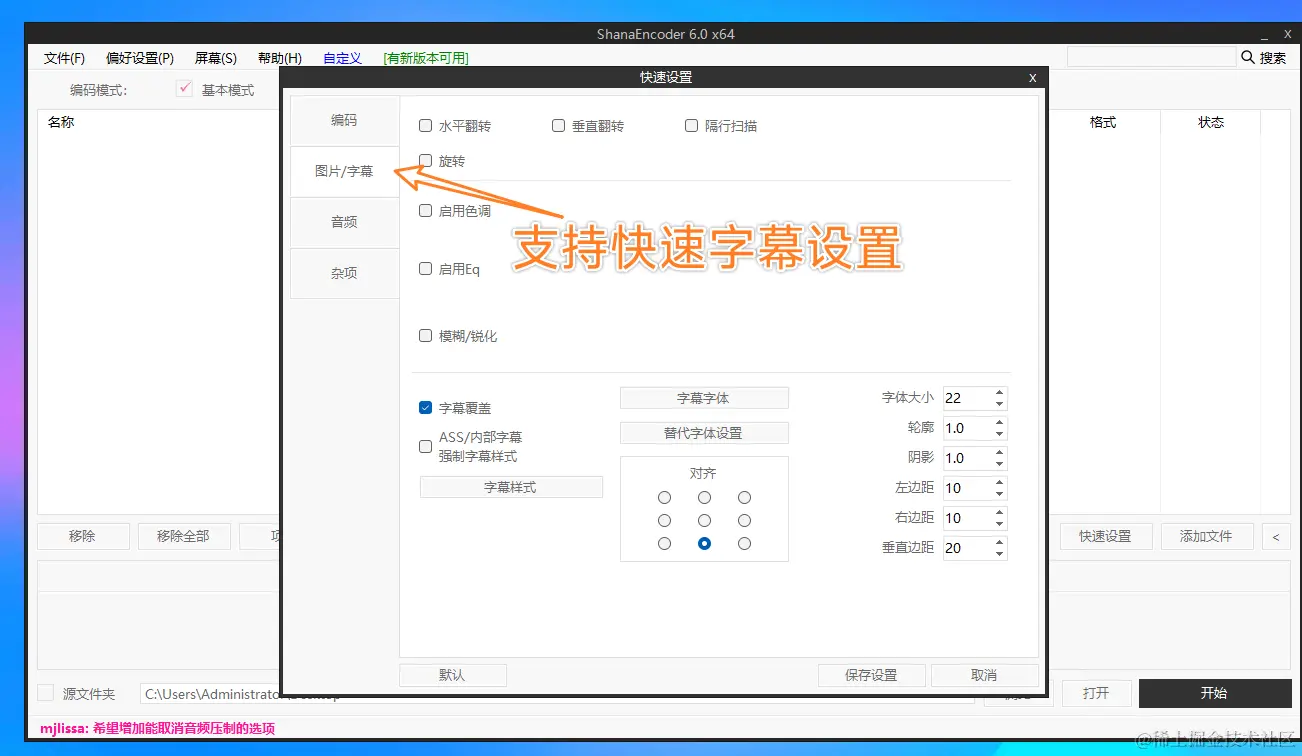1302x756 pixels.
Task: Switch to the 编码 tab
Action: 344,120
